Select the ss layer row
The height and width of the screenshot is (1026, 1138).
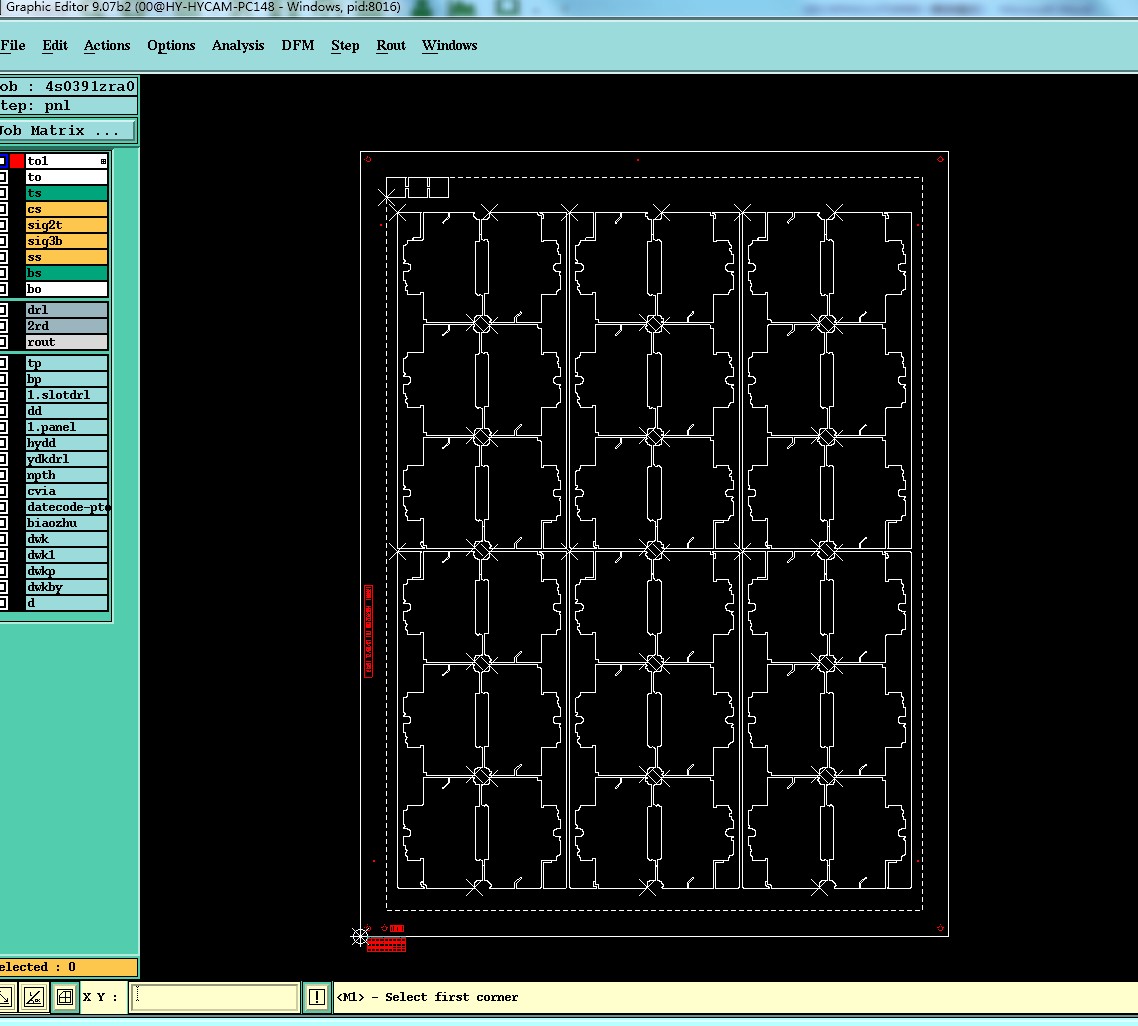click(x=67, y=257)
